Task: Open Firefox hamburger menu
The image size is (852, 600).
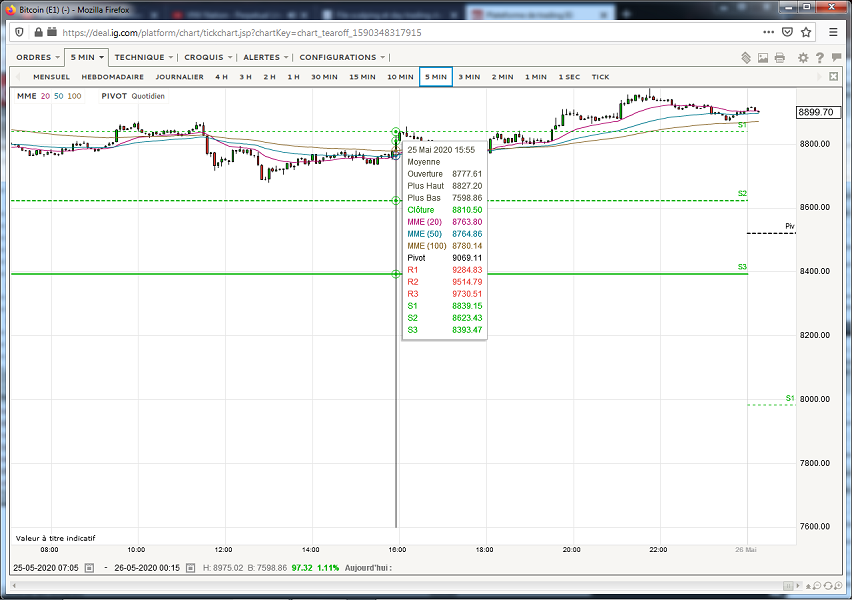Action: [x=833, y=32]
